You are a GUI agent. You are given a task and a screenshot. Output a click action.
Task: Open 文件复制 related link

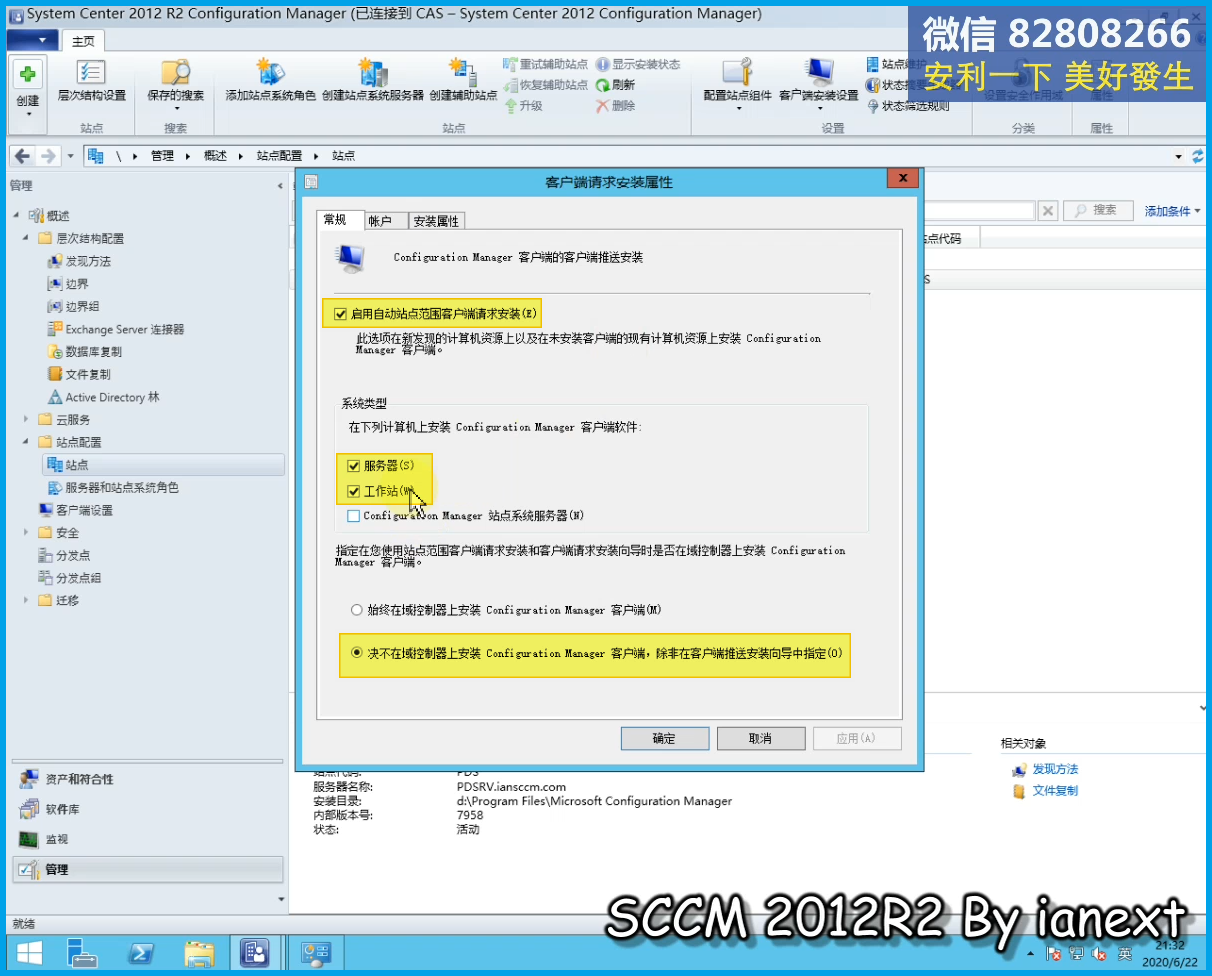pyautogui.click(x=1055, y=790)
